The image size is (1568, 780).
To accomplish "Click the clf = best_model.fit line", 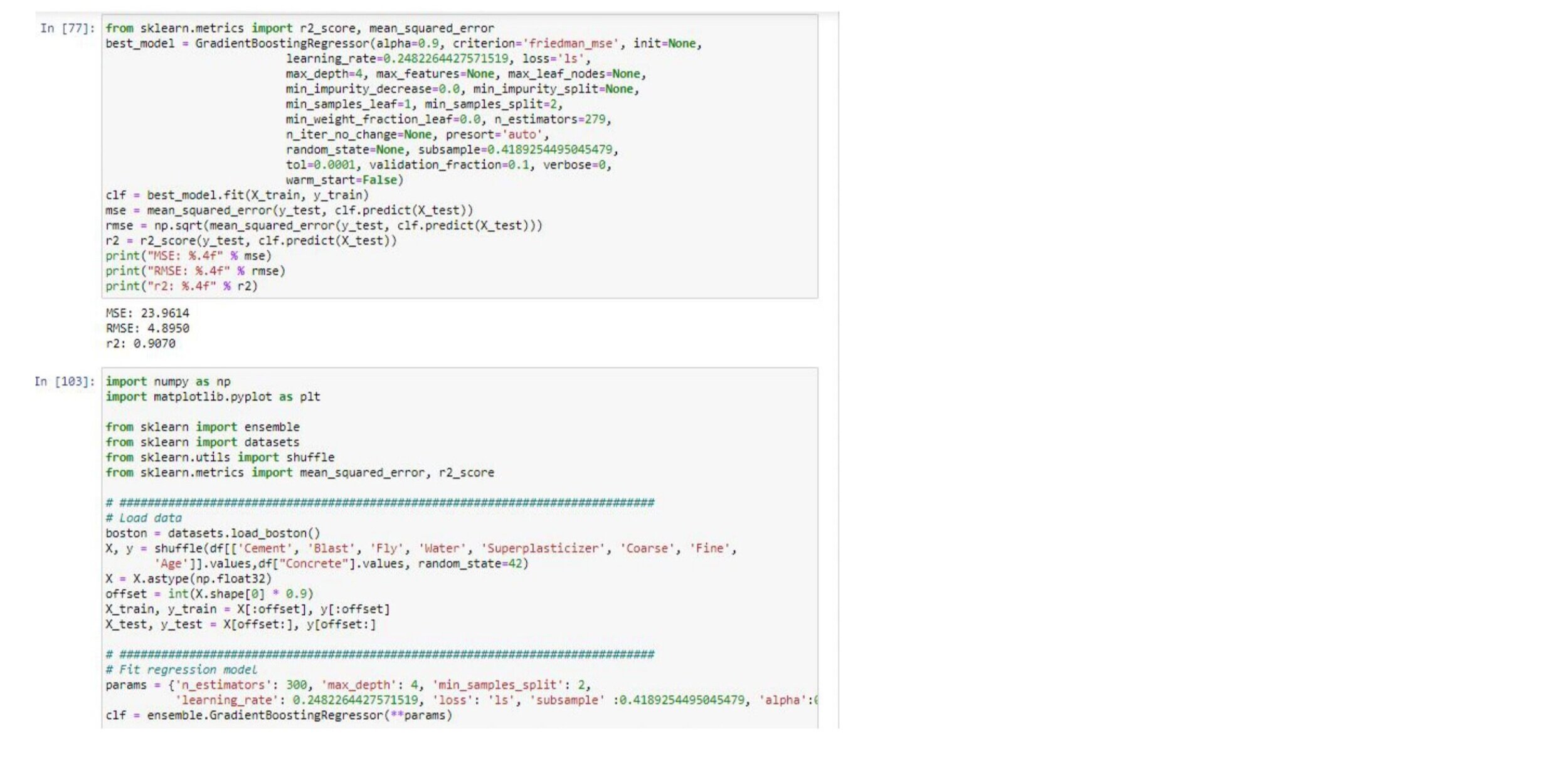I will [x=237, y=195].
